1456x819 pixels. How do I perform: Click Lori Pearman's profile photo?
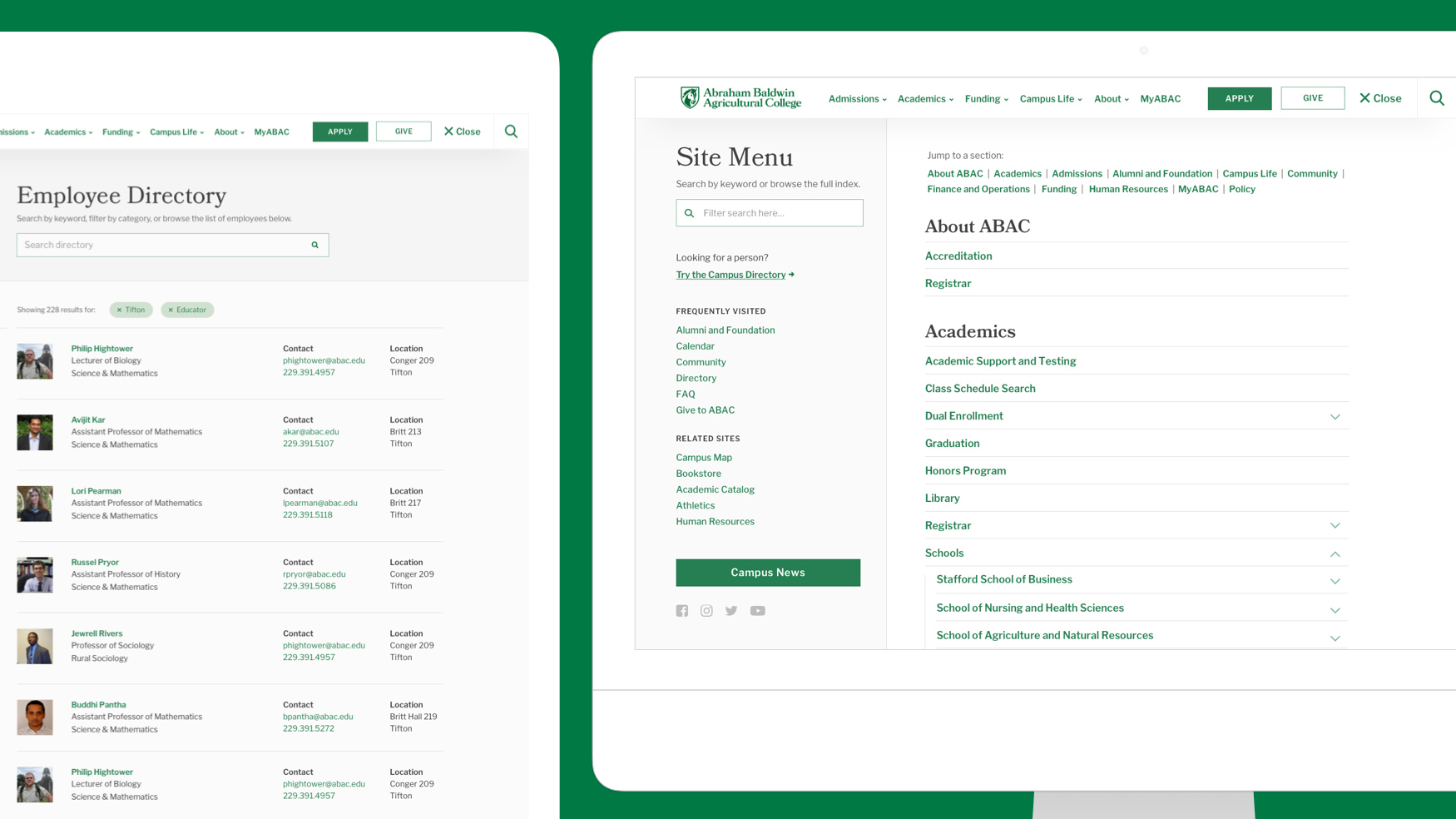pyautogui.click(x=35, y=504)
